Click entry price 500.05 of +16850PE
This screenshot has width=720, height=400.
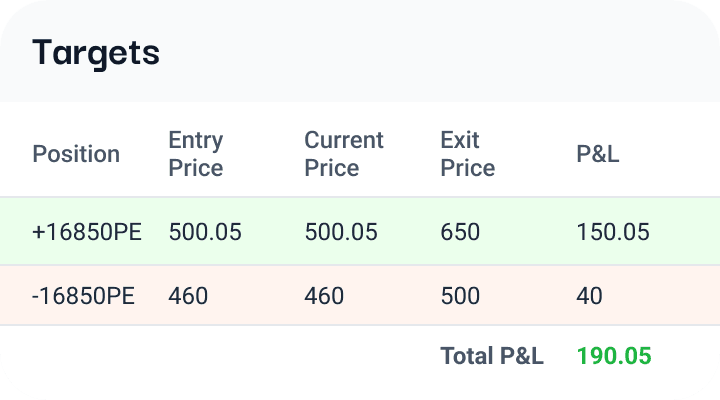pyautogui.click(x=205, y=231)
